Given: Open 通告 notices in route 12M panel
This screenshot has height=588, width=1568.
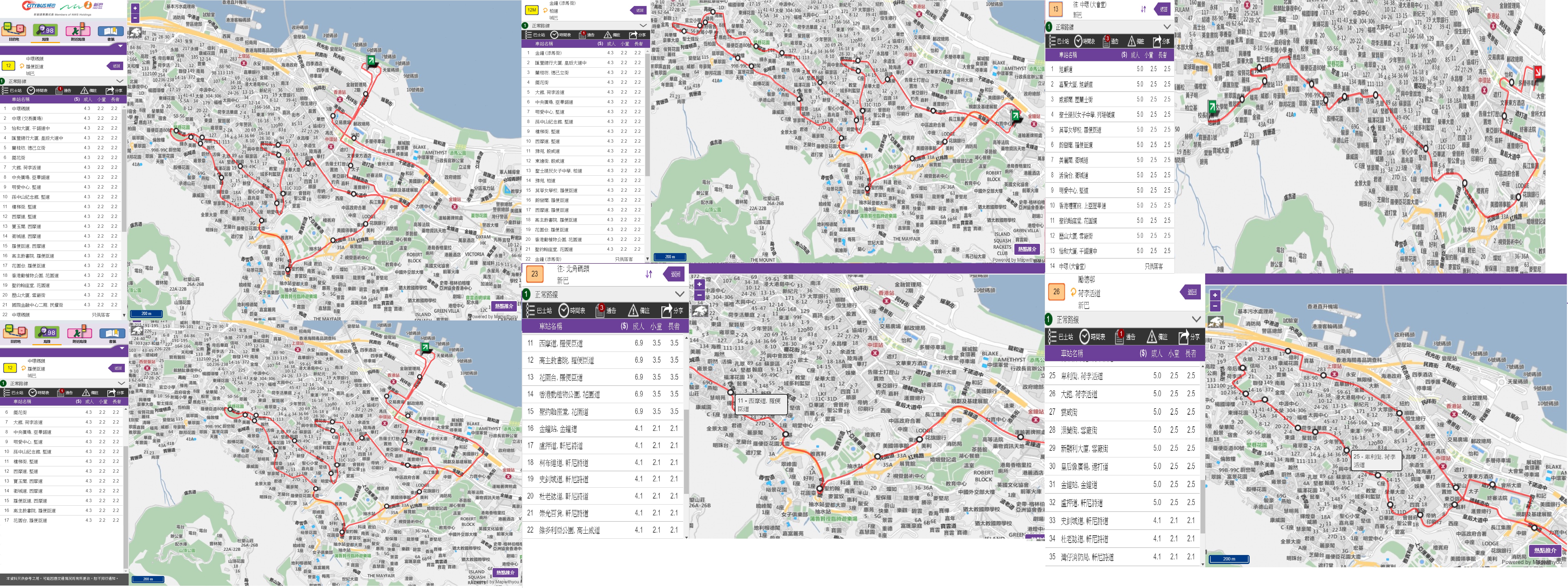Looking at the screenshot, I should pyautogui.click(x=587, y=35).
